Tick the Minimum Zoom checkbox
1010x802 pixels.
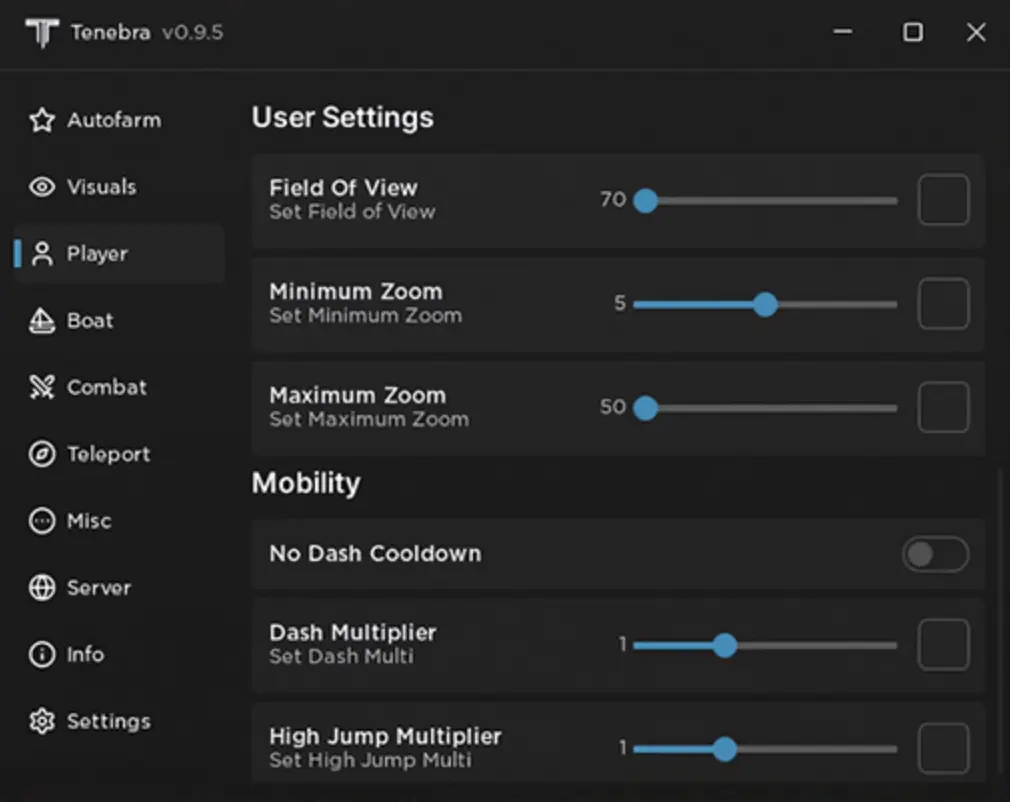click(943, 304)
